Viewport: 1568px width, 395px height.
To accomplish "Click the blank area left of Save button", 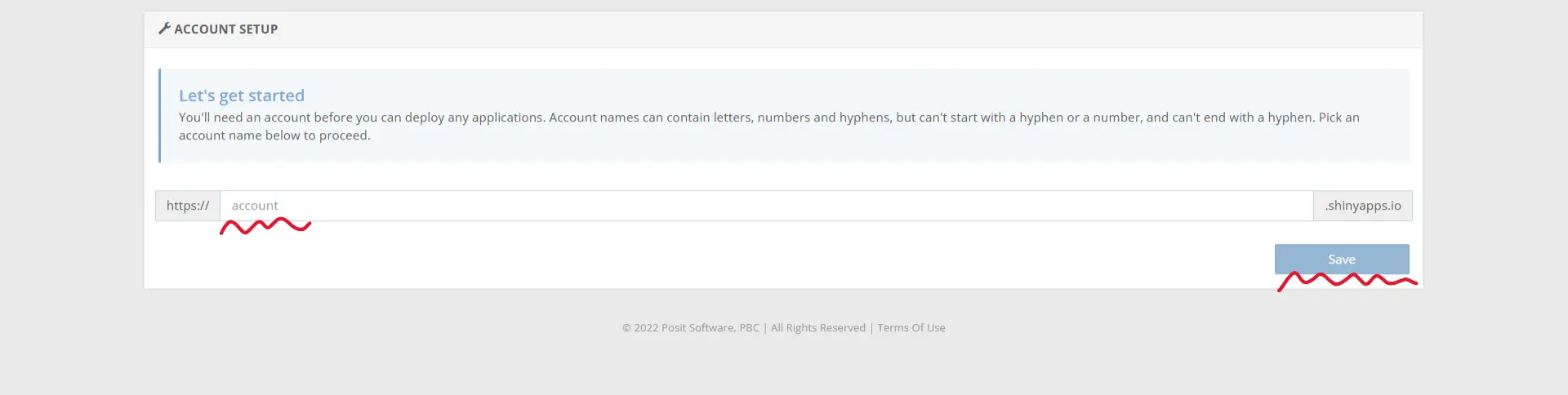I will 735,260.
